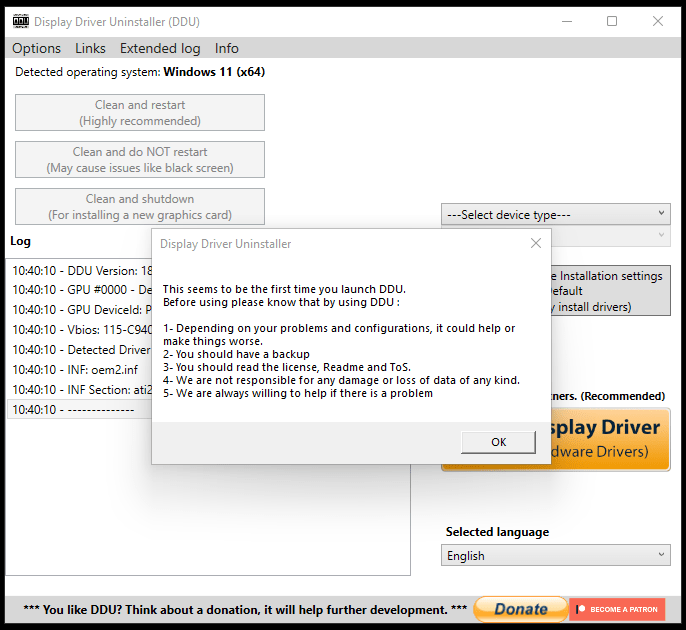Click the PayPal Donate button
This screenshot has height=630, width=686.
(520, 609)
